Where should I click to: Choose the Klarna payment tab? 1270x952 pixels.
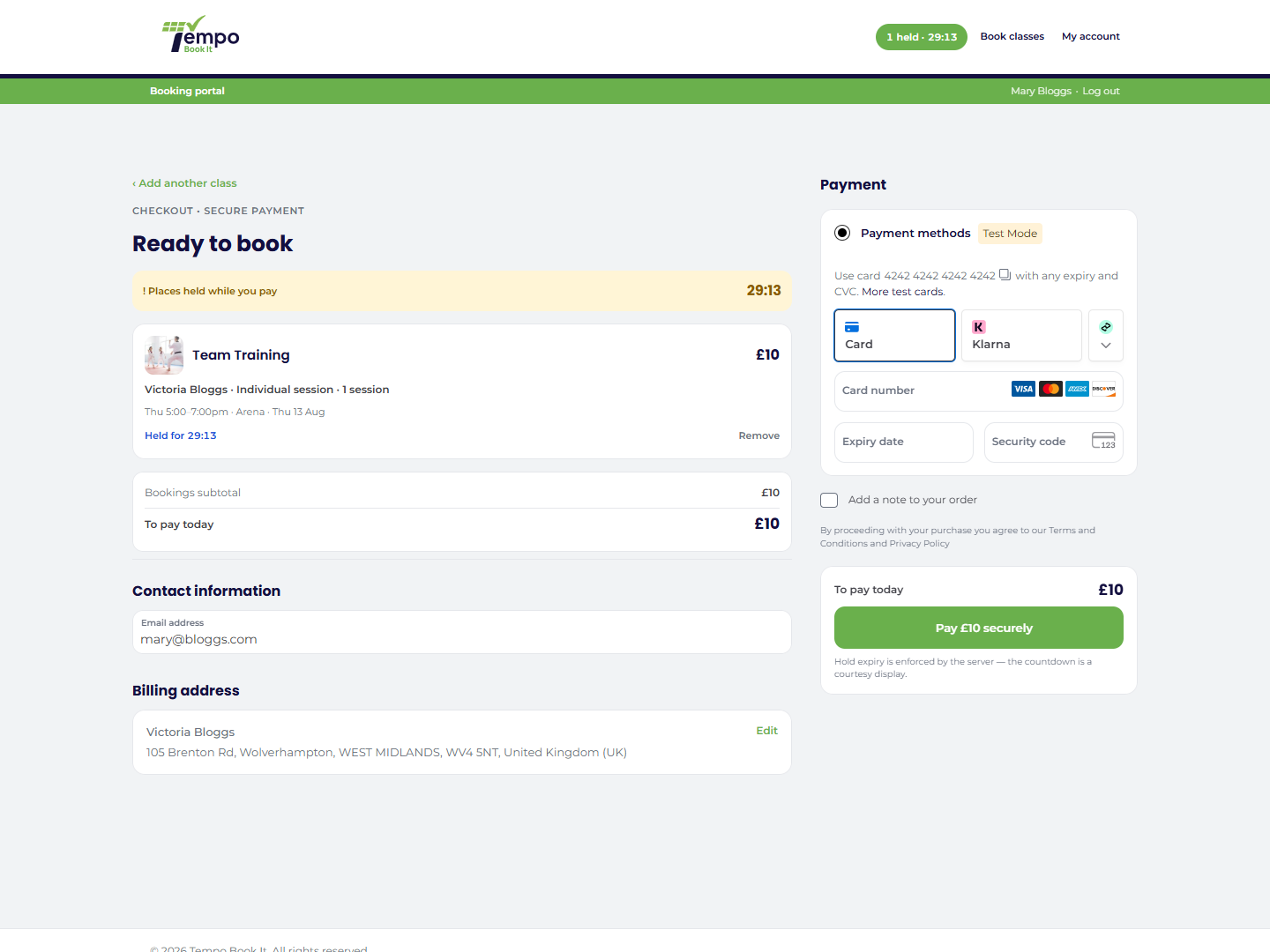[x=1021, y=335]
